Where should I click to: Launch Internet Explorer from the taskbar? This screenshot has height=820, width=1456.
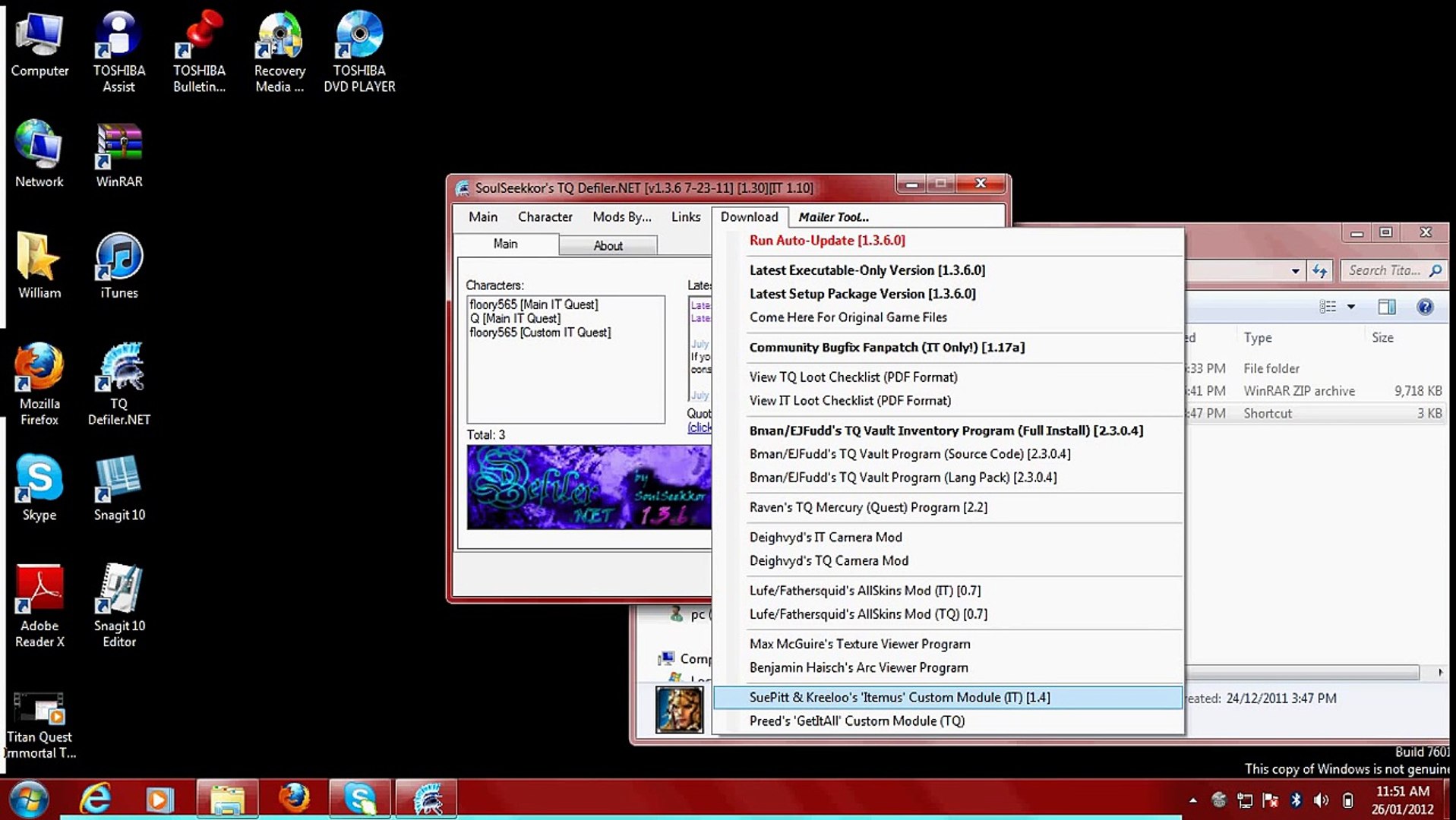click(95, 799)
